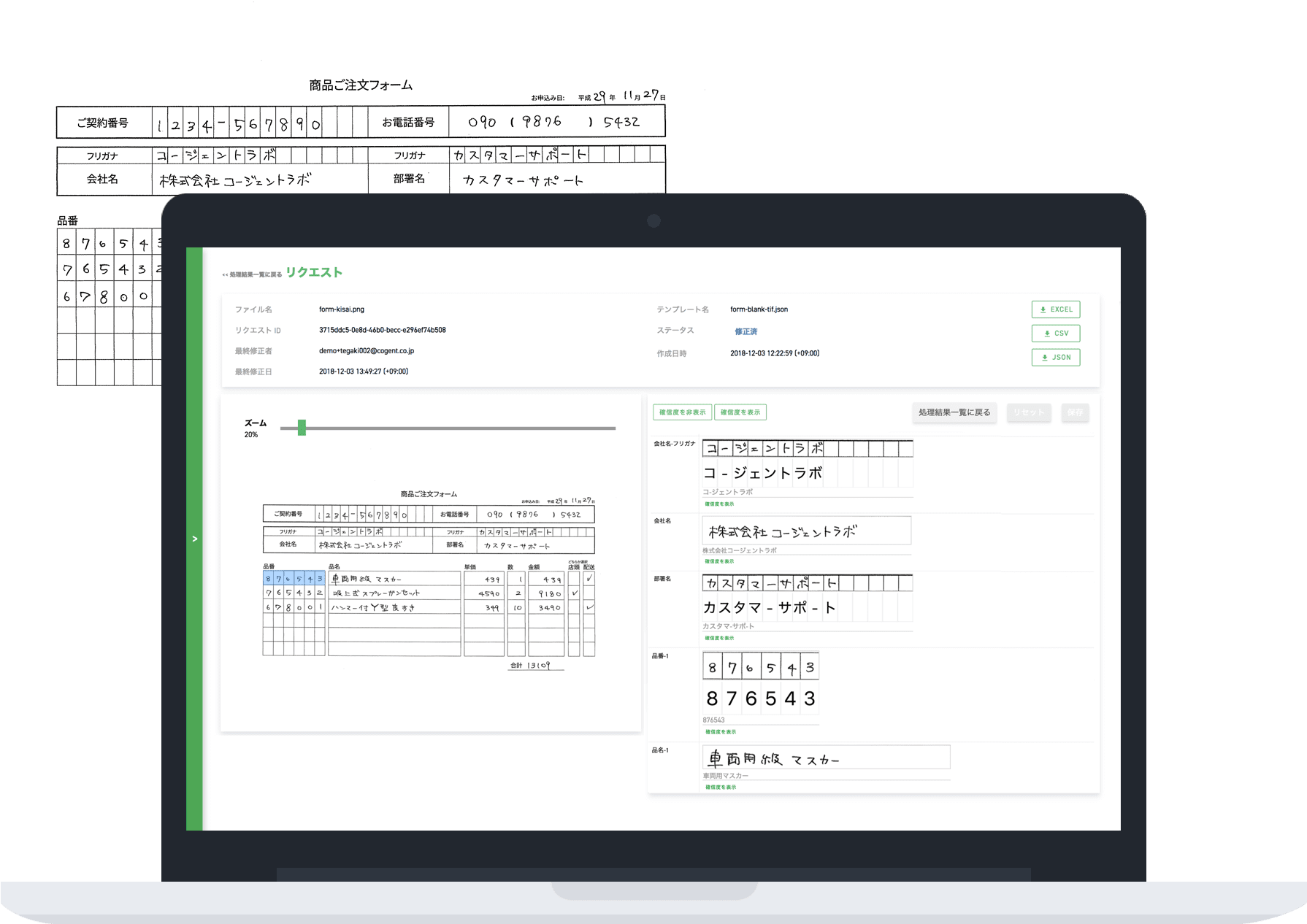Download results as CSV
The image size is (1307, 924).
pos(1055,334)
